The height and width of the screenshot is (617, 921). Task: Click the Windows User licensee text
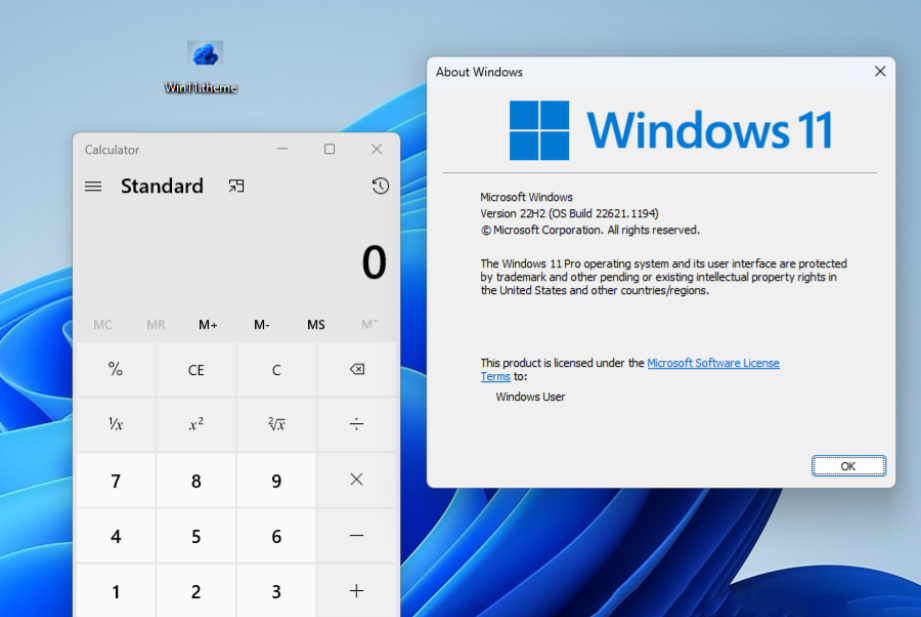coord(530,397)
